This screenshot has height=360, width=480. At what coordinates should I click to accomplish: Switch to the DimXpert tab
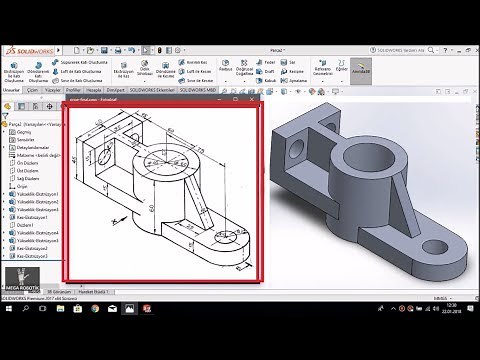[115, 90]
